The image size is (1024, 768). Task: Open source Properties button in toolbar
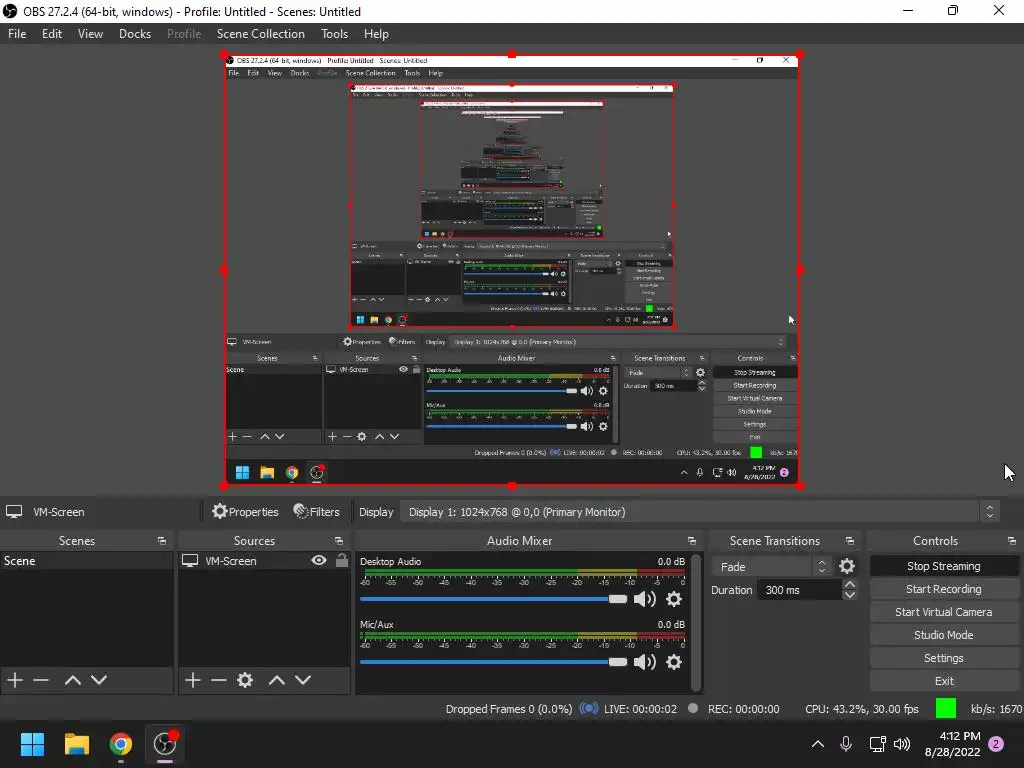(246, 512)
